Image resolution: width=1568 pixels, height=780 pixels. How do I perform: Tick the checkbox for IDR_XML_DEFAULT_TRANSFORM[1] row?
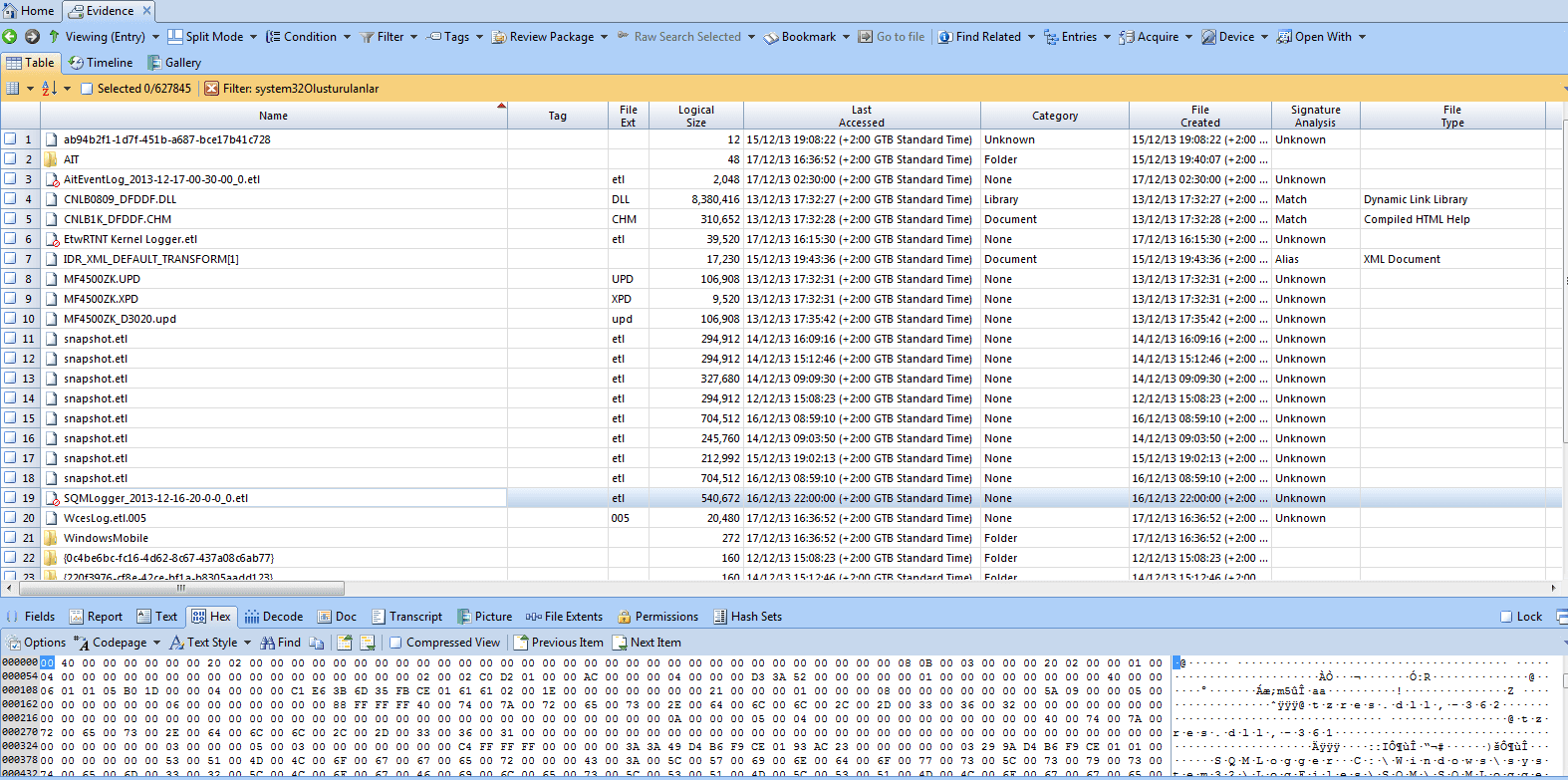coord(10,259)
